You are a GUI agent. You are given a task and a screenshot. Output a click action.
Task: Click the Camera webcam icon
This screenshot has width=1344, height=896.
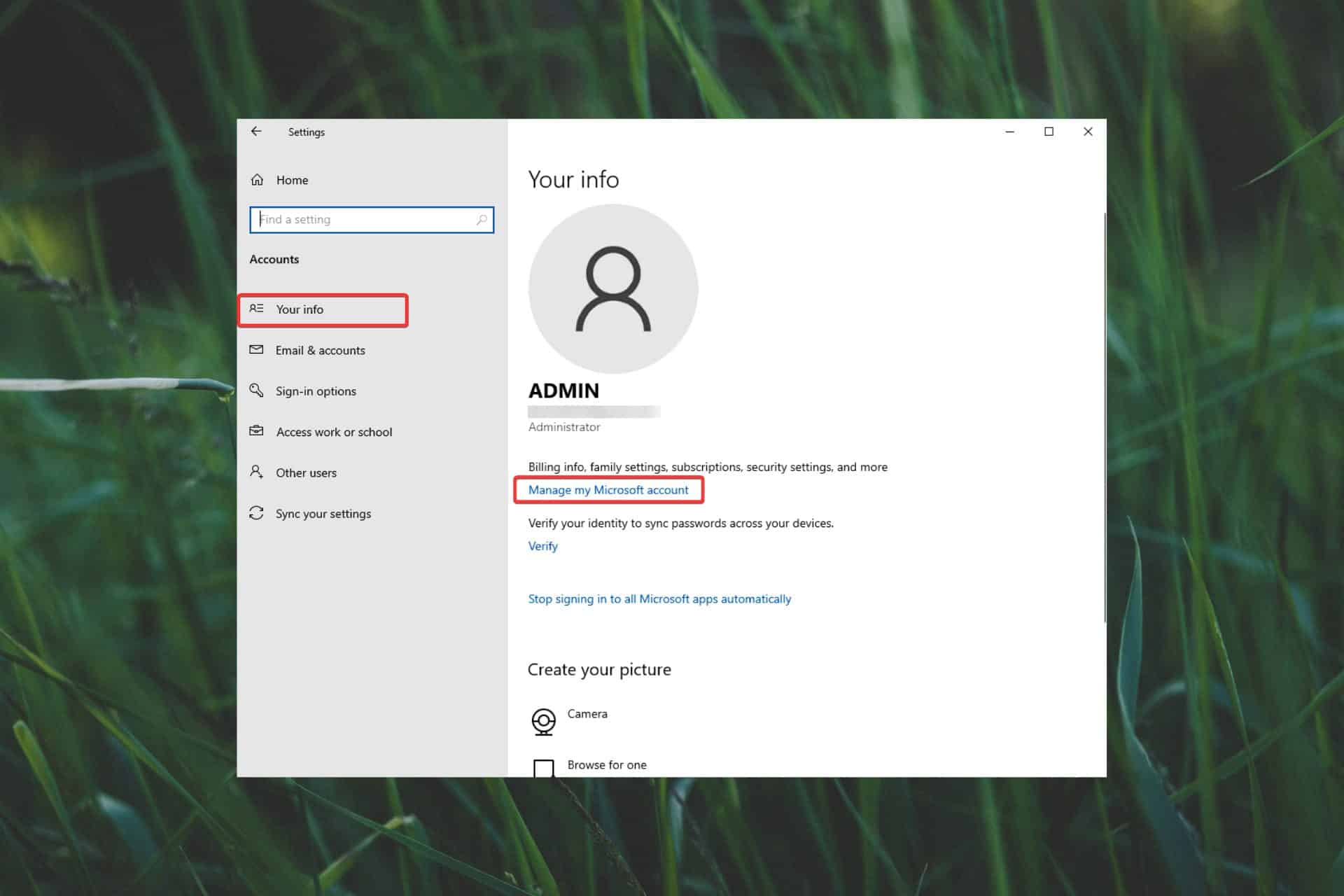click(x=544, y=722)
